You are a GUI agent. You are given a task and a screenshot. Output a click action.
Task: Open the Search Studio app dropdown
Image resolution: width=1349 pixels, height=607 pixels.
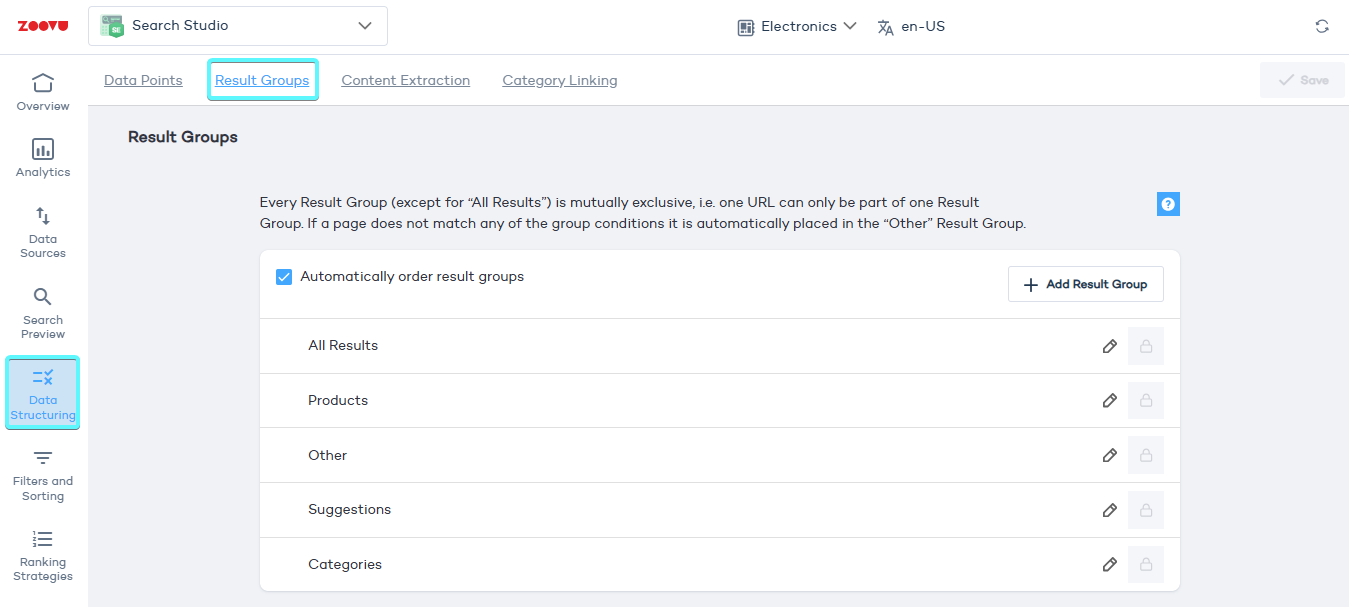pos(237,26)
